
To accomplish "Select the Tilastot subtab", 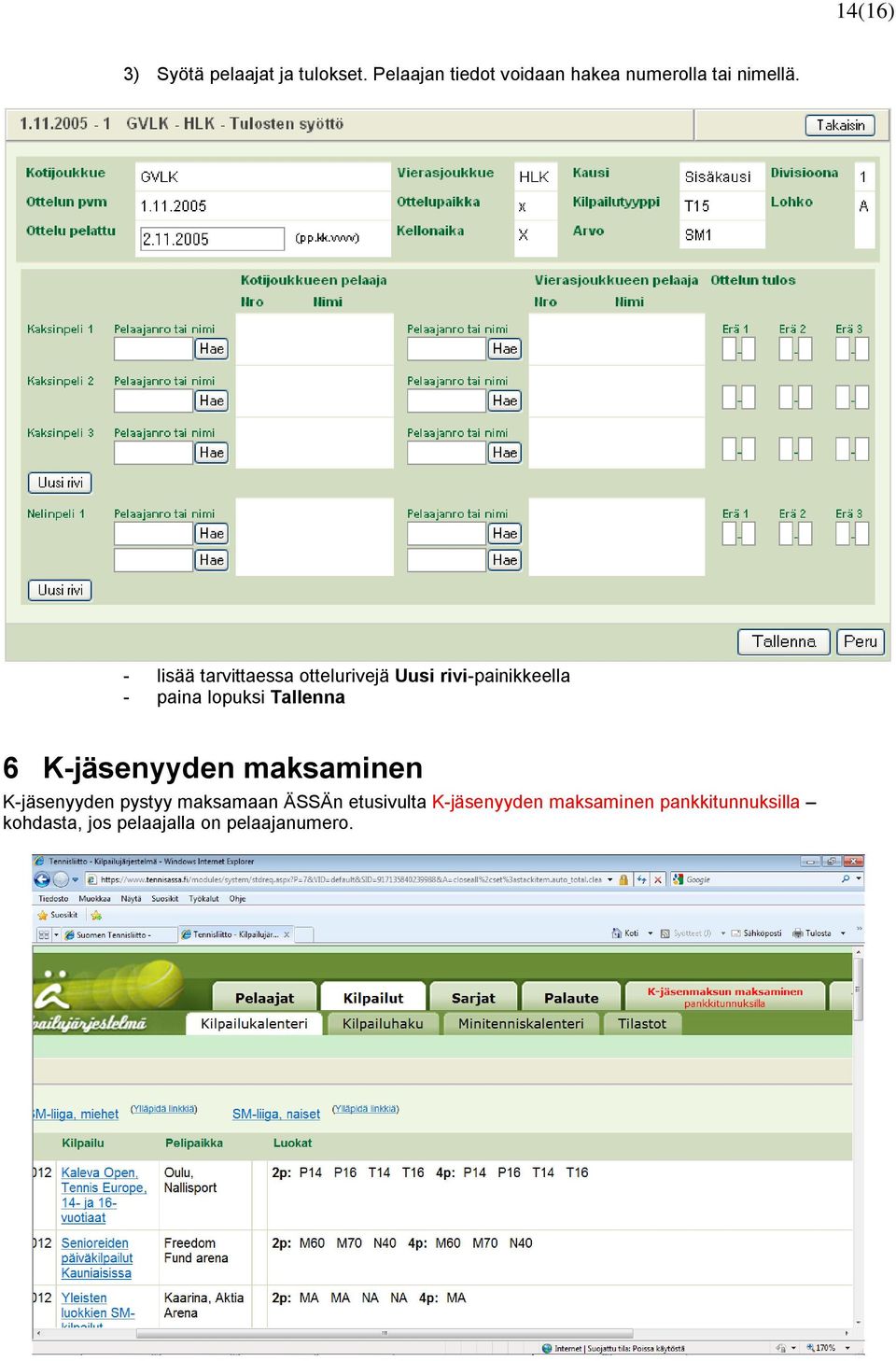I will click(642, 1024).
